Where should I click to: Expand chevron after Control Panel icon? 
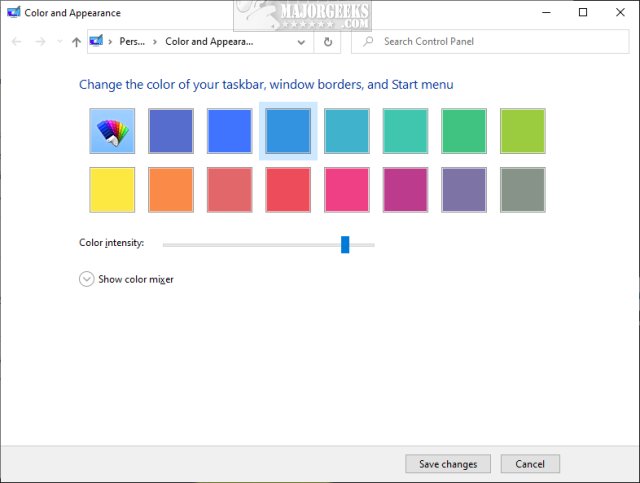[x=110, y=42]
